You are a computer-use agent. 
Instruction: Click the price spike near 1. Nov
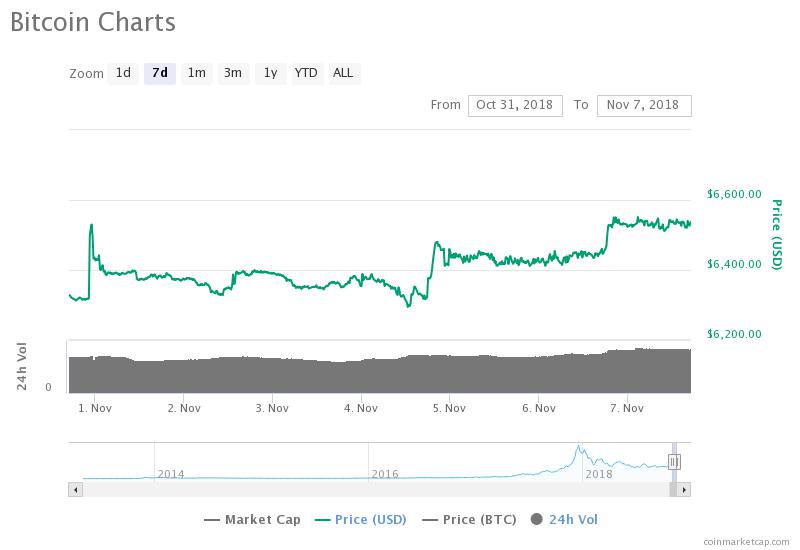tap(91, 227)
